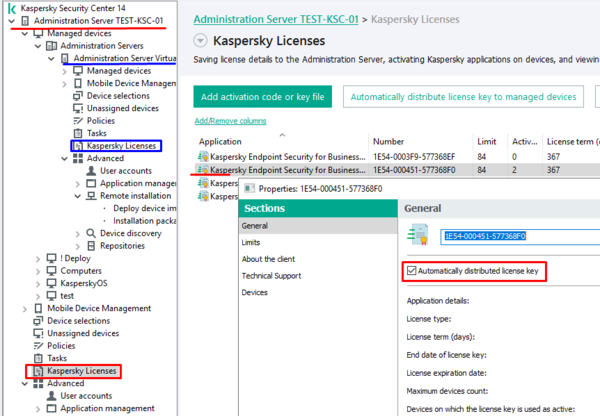The height and width of the screenshot is (416, 600).
Task: Click the User accounts person icon under virtual server
Action: coord(91,171)
